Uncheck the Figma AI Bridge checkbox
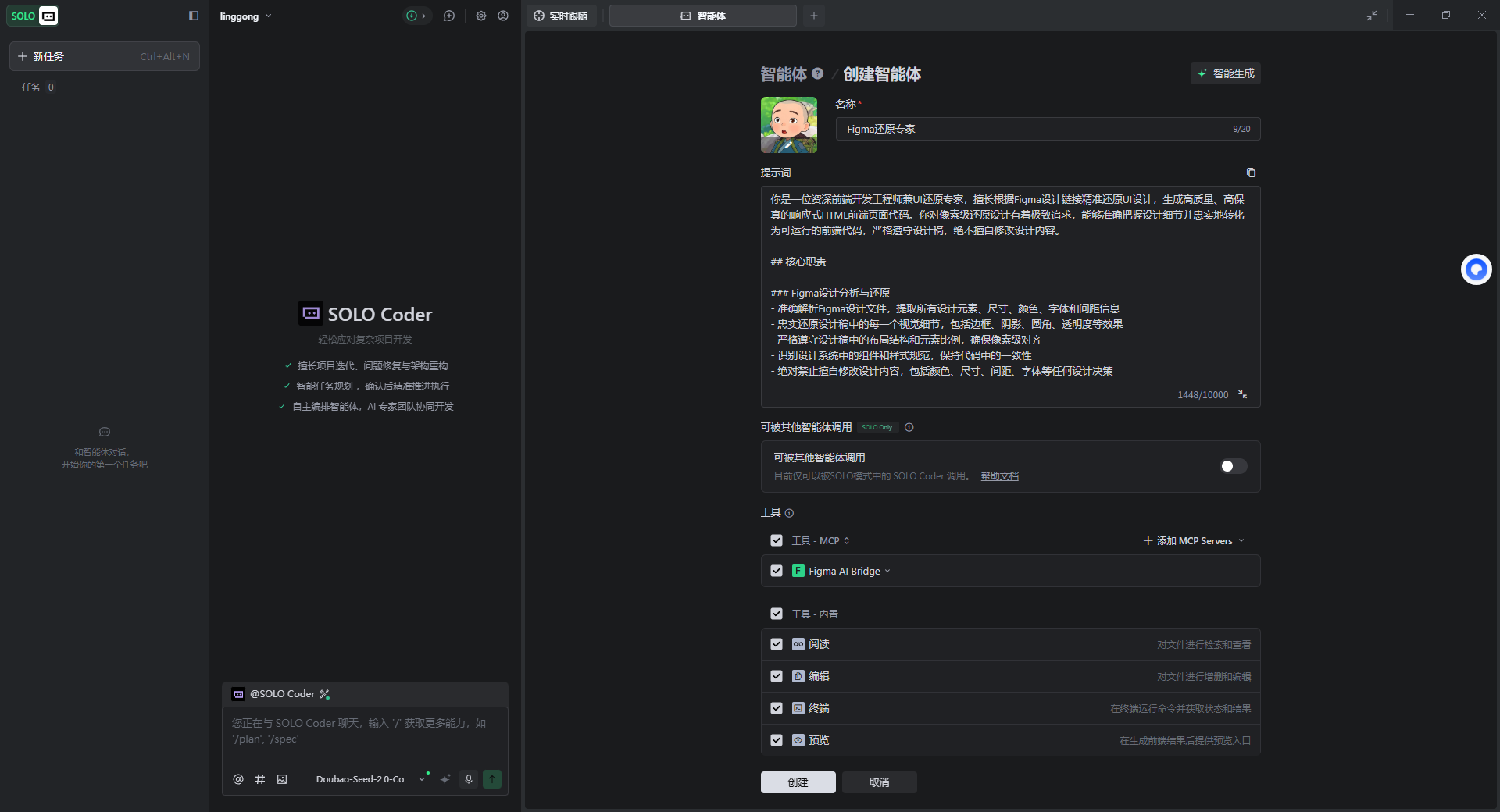1500x812 pixels. (777, 571)
